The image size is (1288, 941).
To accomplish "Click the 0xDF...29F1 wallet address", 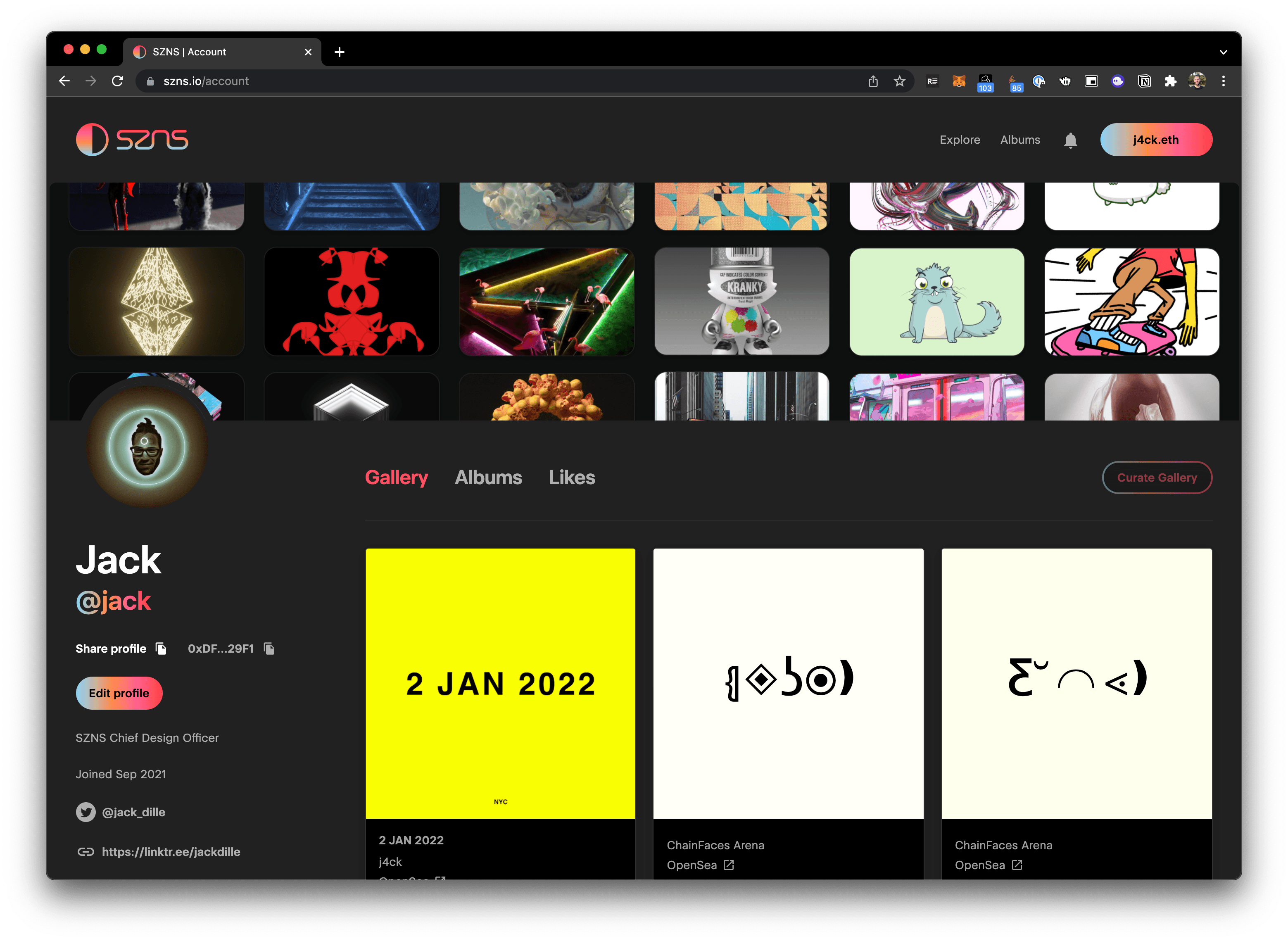I will pyautogui.click(x=221, y=649).
